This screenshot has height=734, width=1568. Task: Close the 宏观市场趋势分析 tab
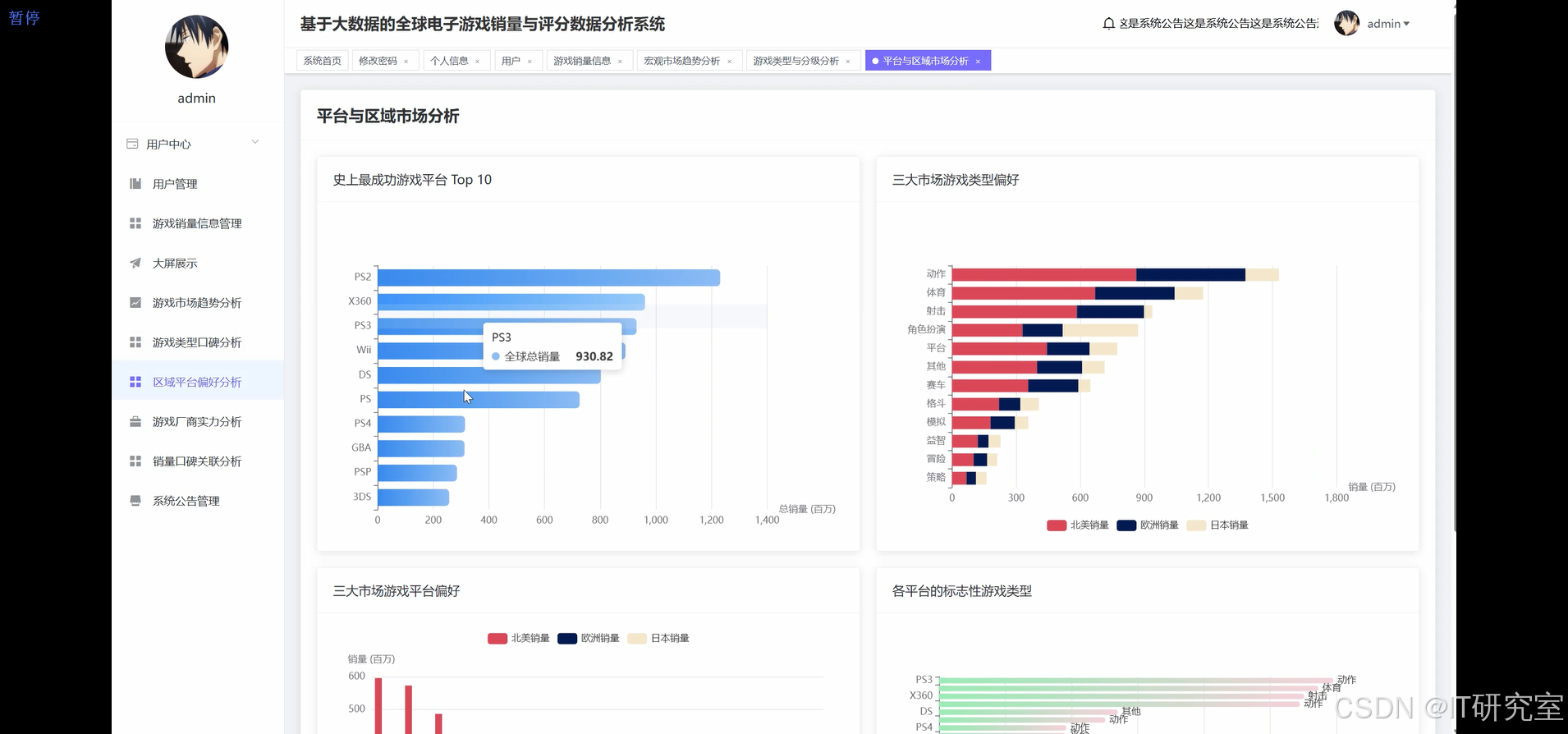point(729,62)
